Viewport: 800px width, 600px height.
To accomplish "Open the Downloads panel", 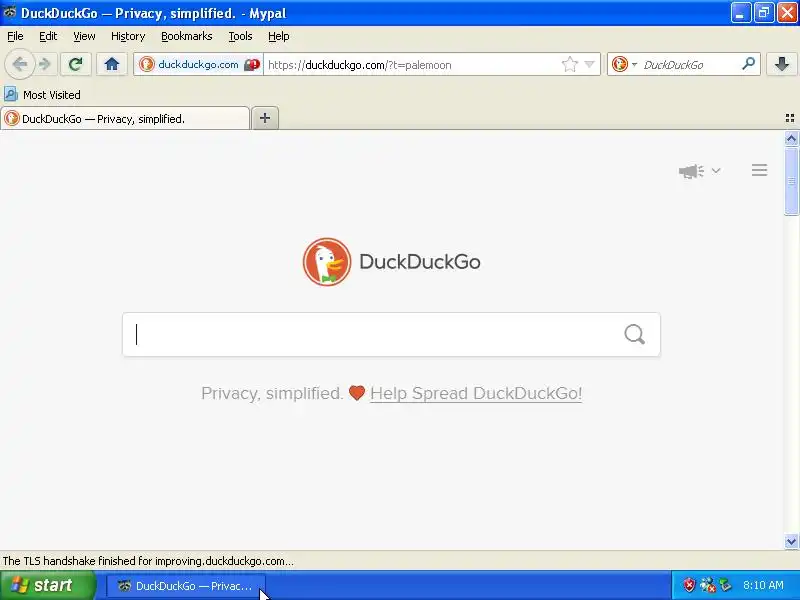I will click(782, 64).
